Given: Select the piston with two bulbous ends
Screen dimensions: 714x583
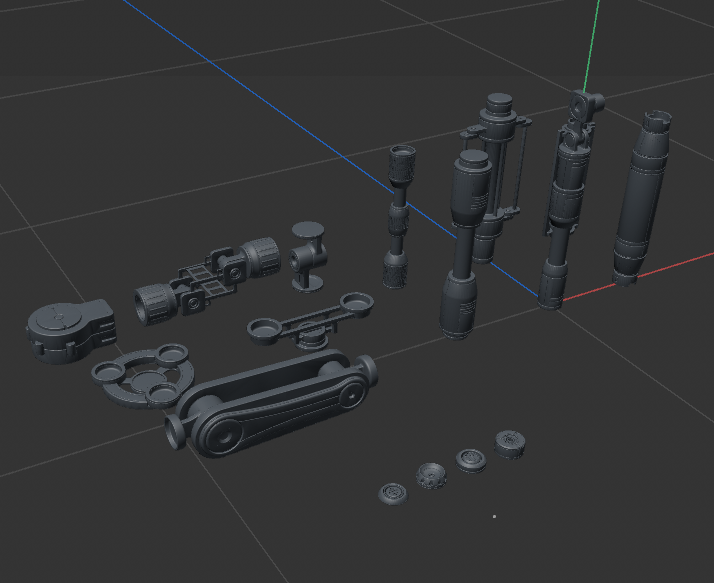Looking at the screenshot, I should [464, 246].
